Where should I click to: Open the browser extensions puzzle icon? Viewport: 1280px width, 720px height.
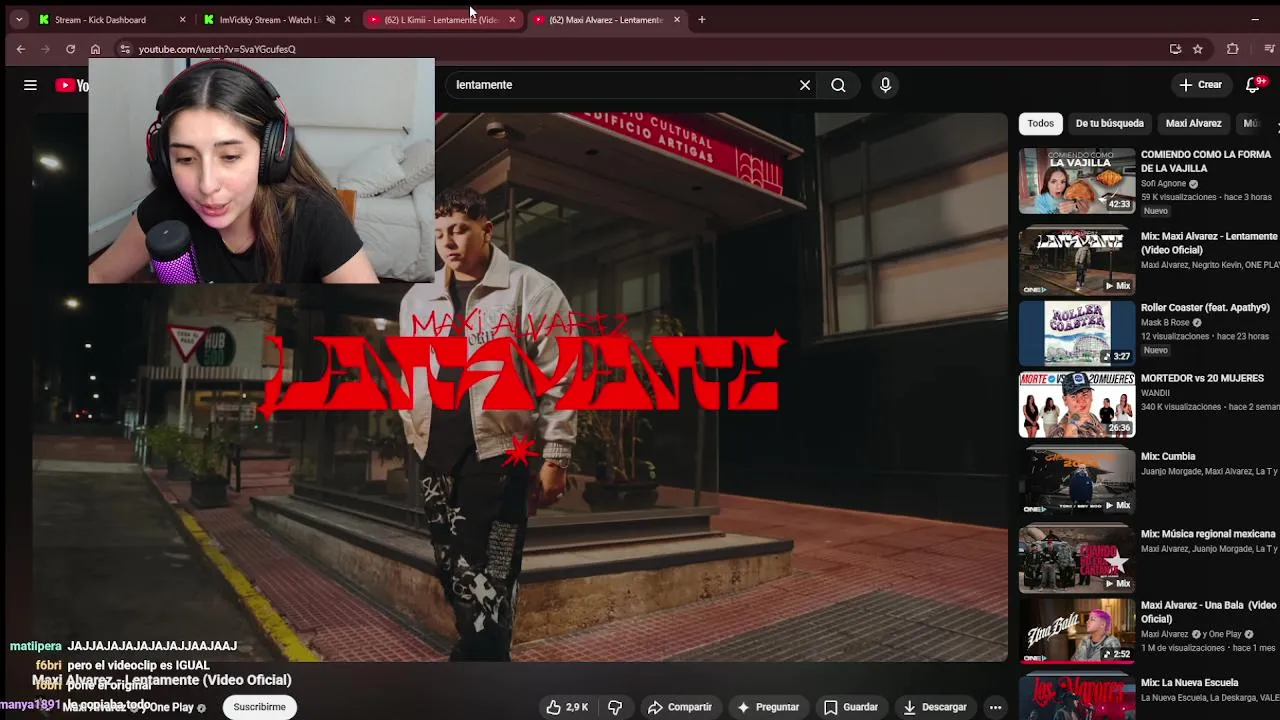[x=1232, y=49]
